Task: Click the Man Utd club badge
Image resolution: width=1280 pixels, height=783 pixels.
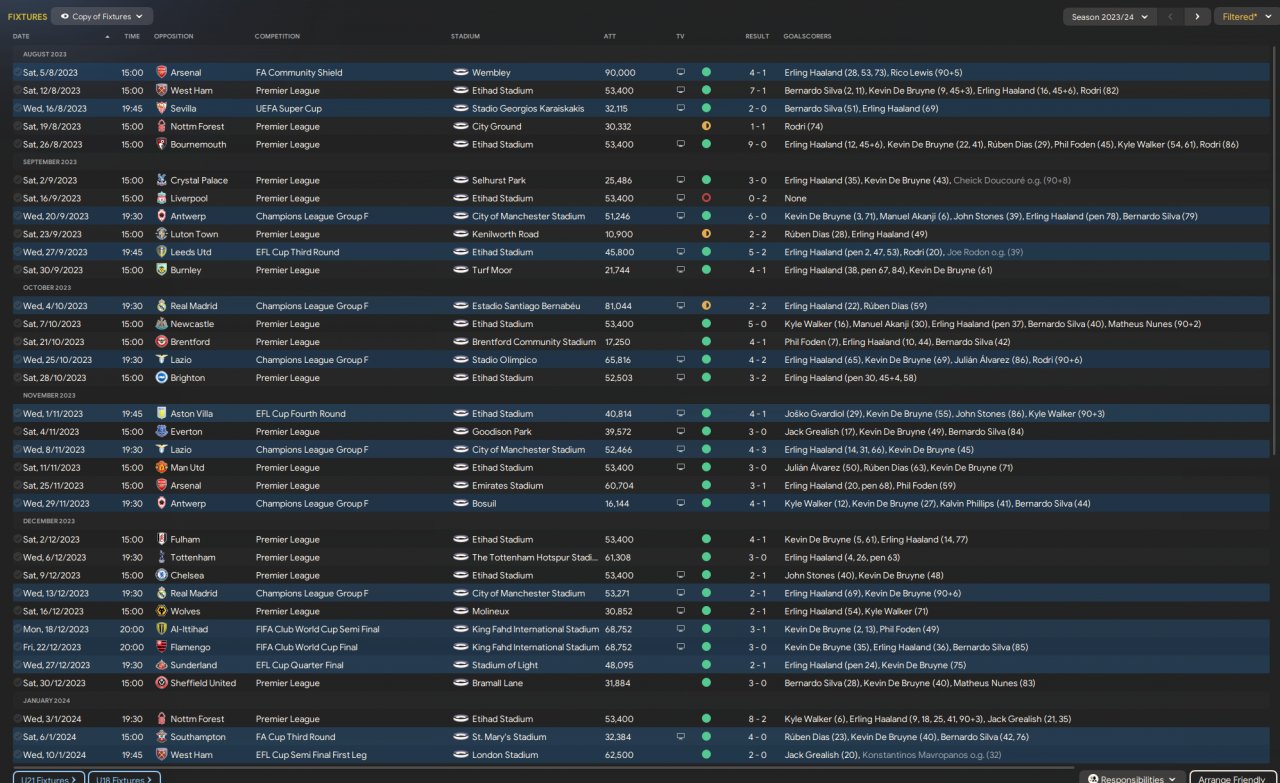Action: pyautogui.click(x=162, y=469)
